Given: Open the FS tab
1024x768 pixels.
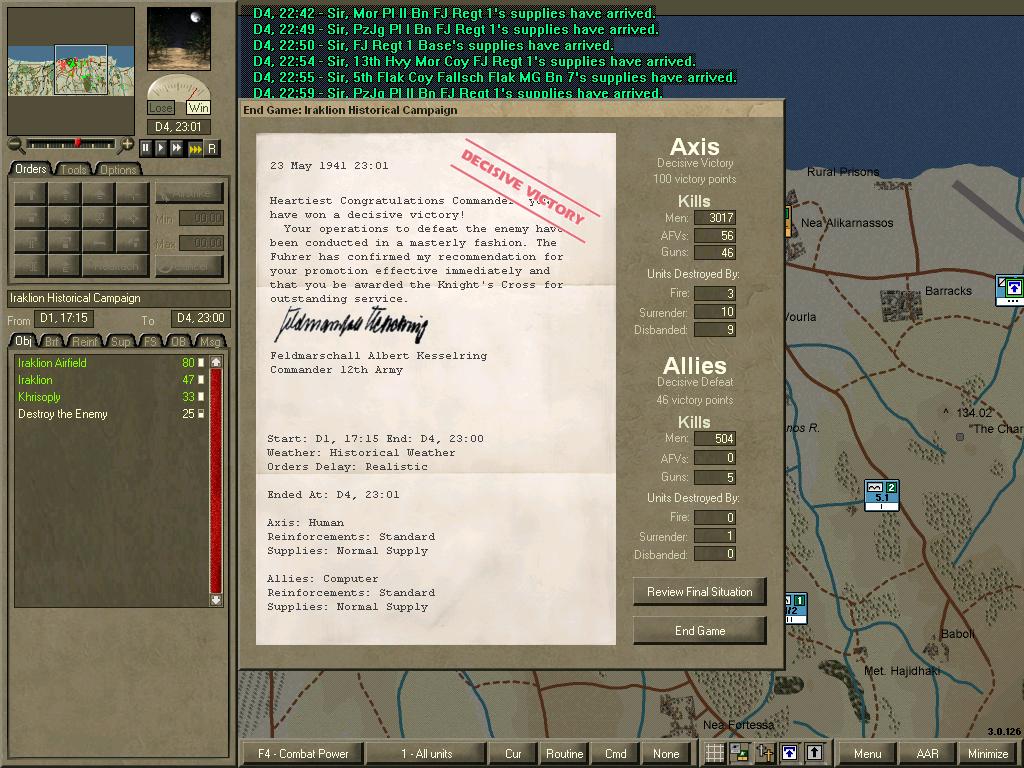Looking at the screenshot, I should [150, 341].
